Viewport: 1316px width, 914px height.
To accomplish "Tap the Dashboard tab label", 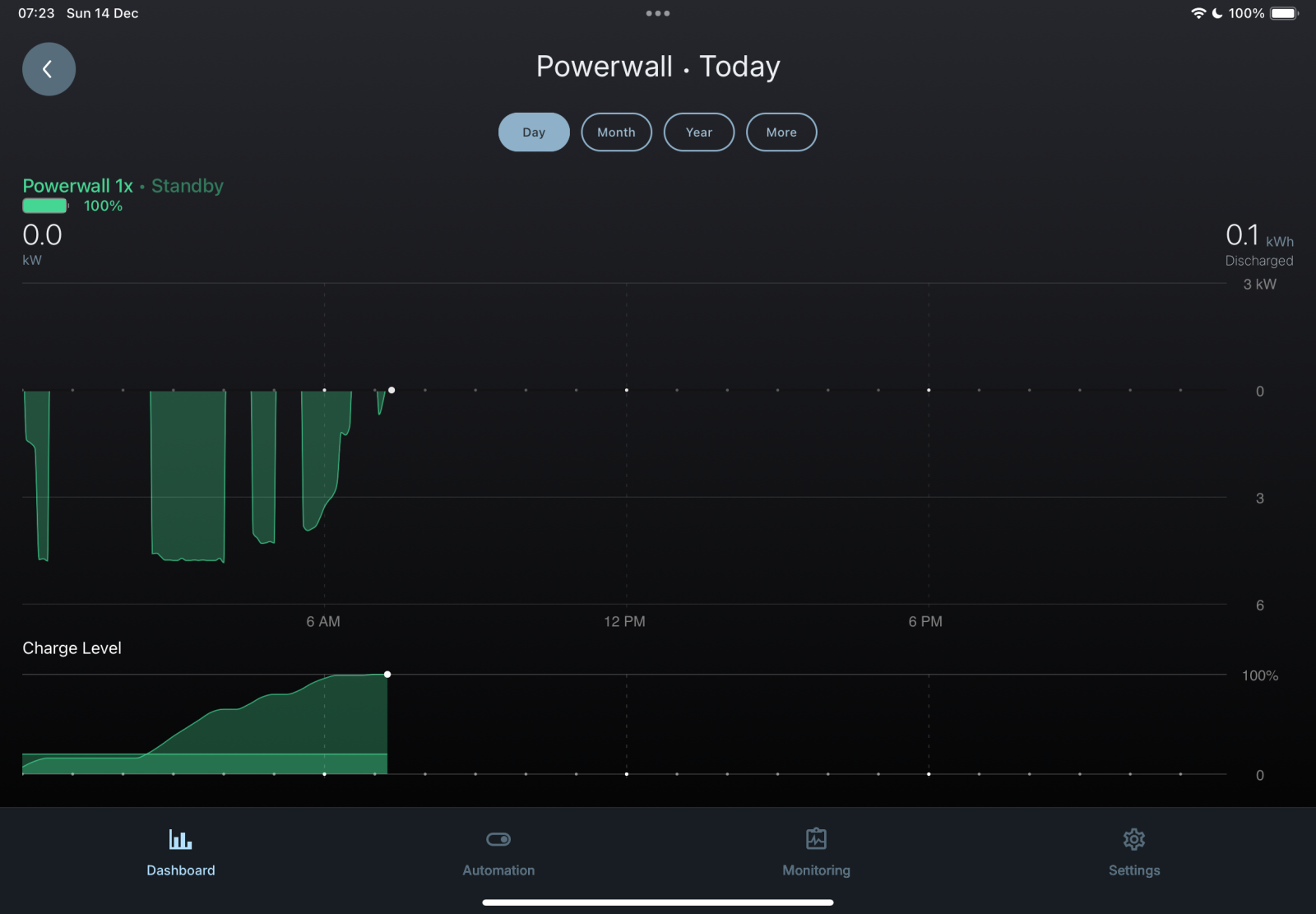I will [180, 870].
